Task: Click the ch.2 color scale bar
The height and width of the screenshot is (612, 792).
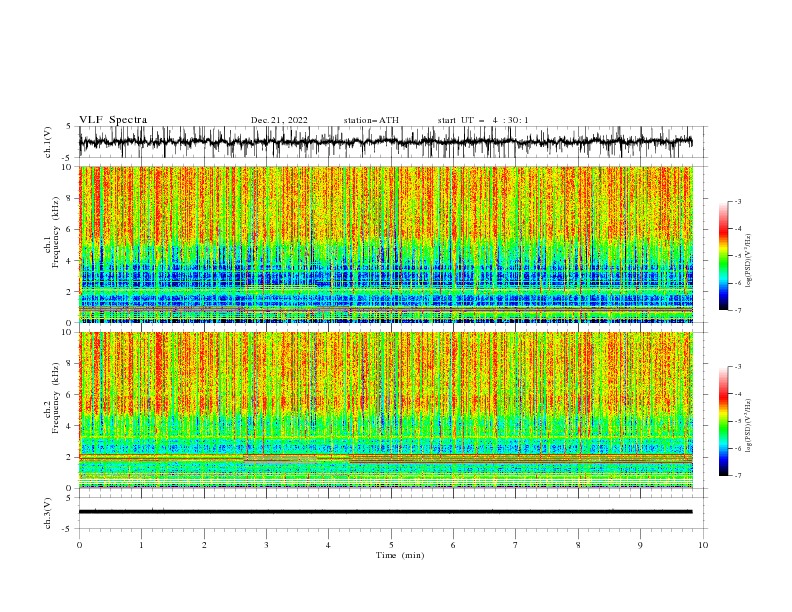Action: click(x=723, y=421)
